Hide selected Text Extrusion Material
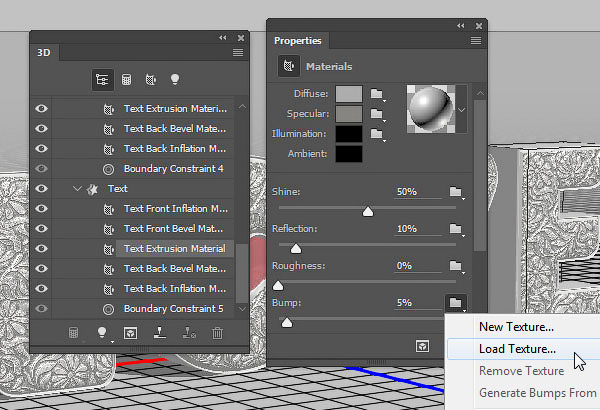Viewport: 600px width, 410px height. tap(41, 248)
